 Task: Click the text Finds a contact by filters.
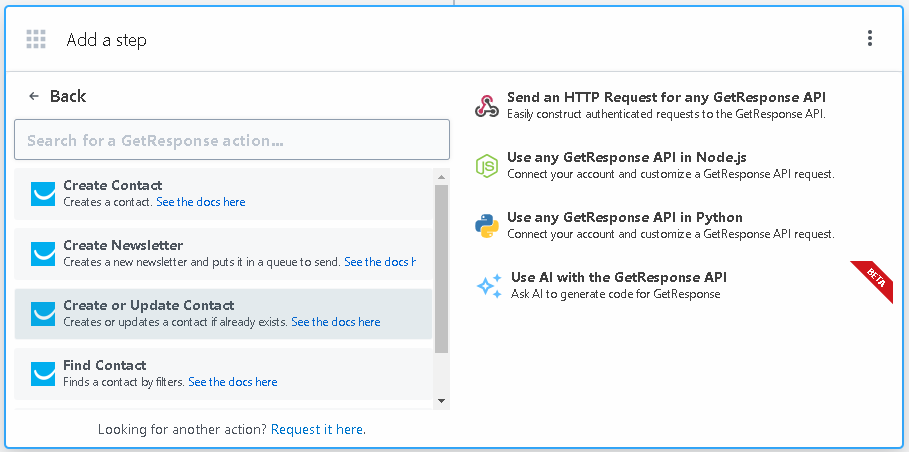[x=124, y=382]
